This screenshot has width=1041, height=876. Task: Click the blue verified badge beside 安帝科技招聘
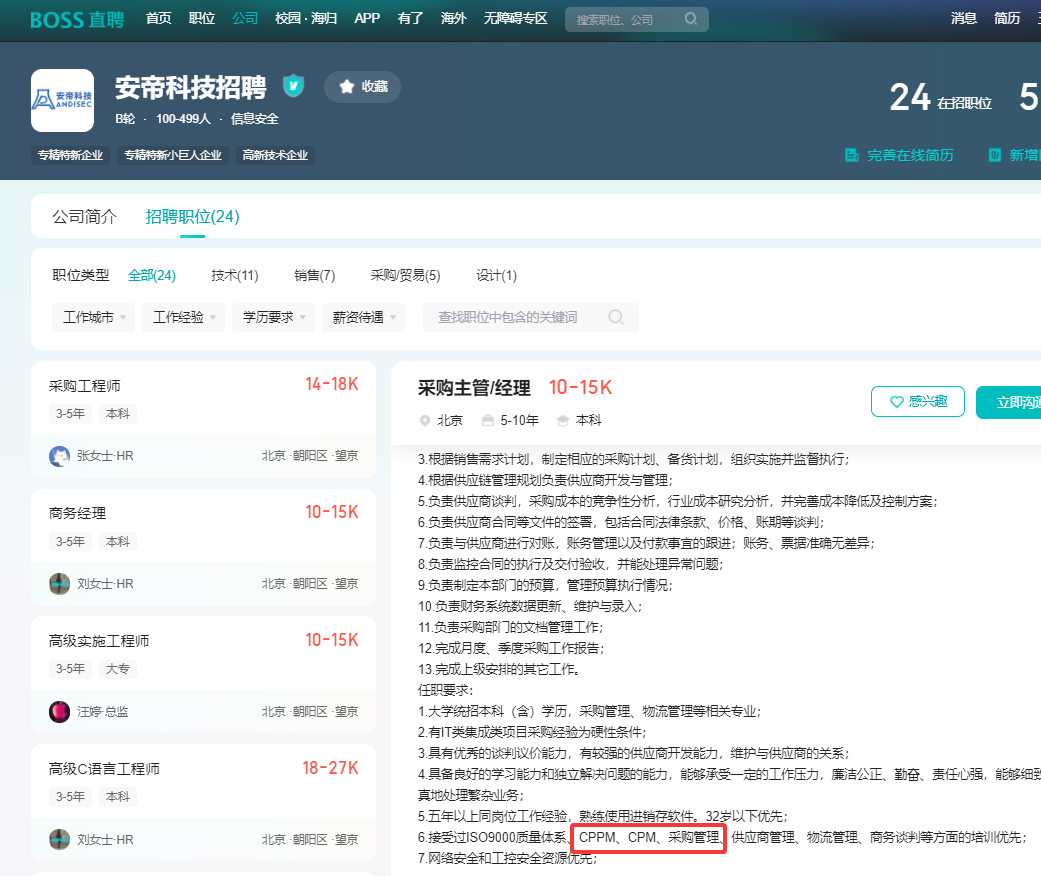pyautogui.click(x=293, y=86)
